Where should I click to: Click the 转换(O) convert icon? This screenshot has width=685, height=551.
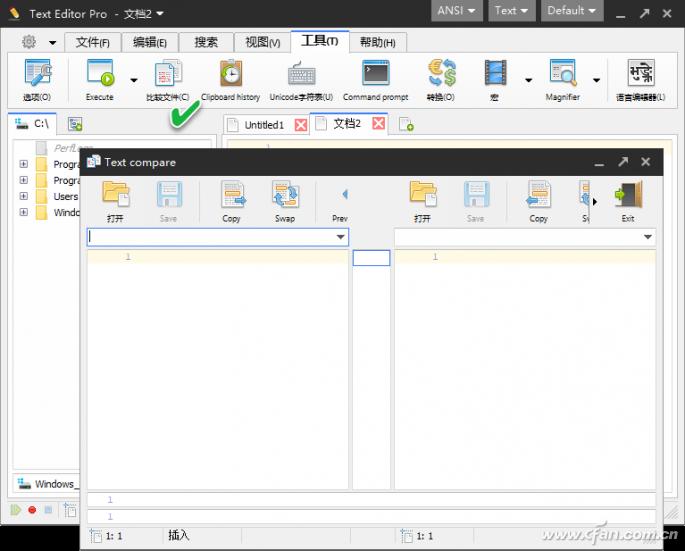pos(441,80)
